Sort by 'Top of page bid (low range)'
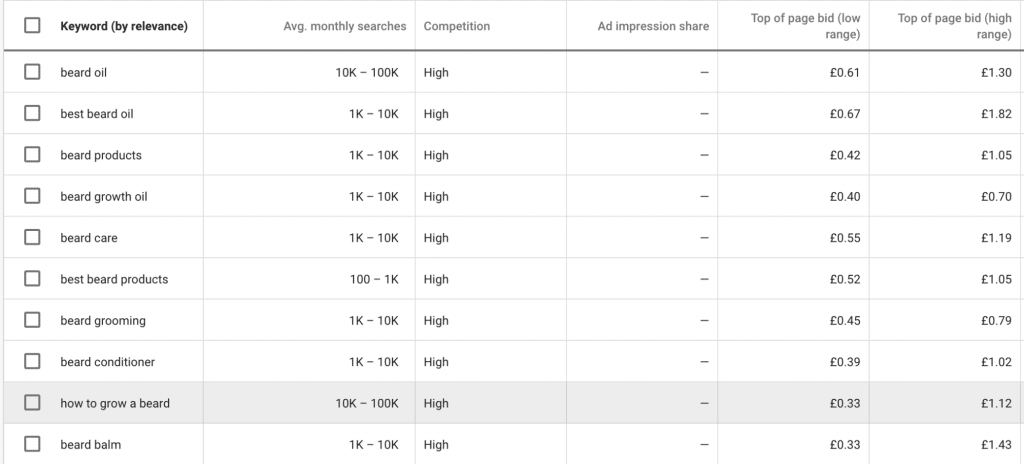Image resolution: width=1024 pixels, height=464 pixels. (805, 26)
